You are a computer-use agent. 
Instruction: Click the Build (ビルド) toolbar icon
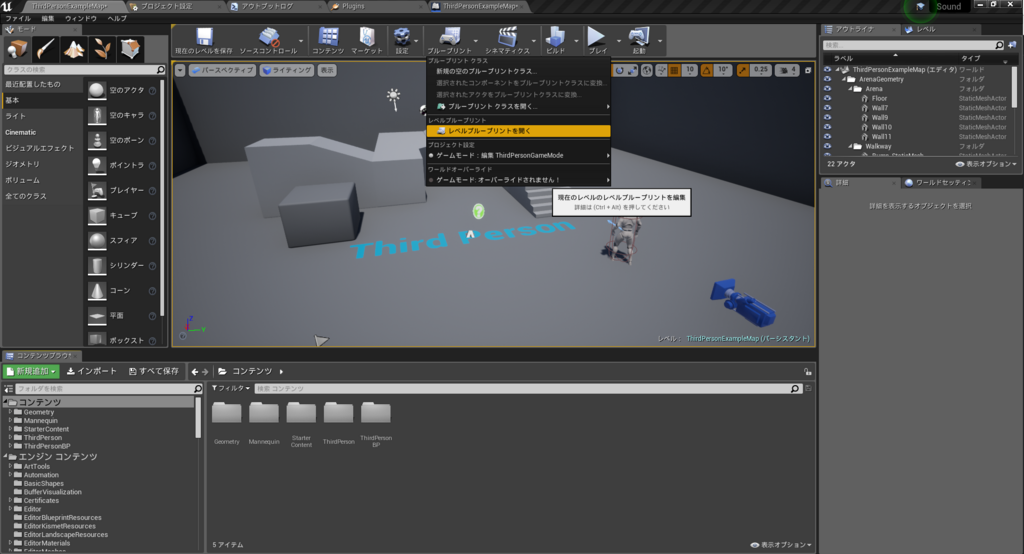pos(555,37)
